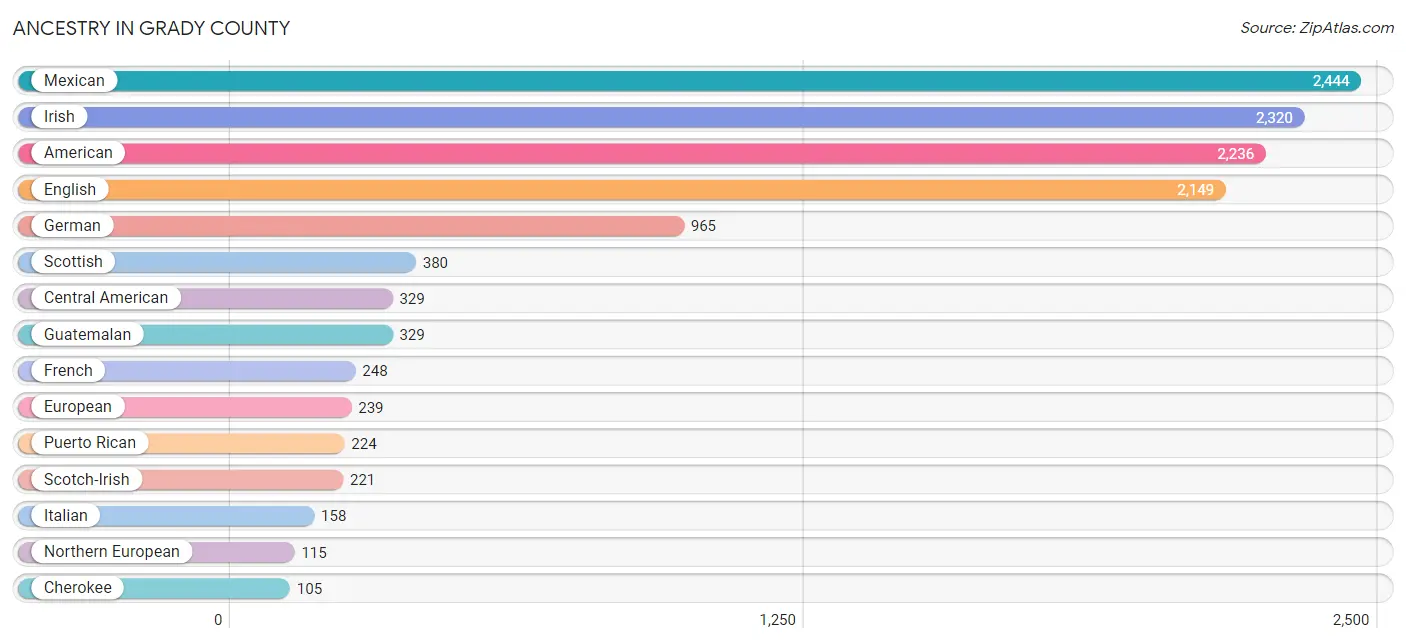Select the Guatemalan label
The width and height of the screenshot is (1406, 644).
[x=87, y=335]
